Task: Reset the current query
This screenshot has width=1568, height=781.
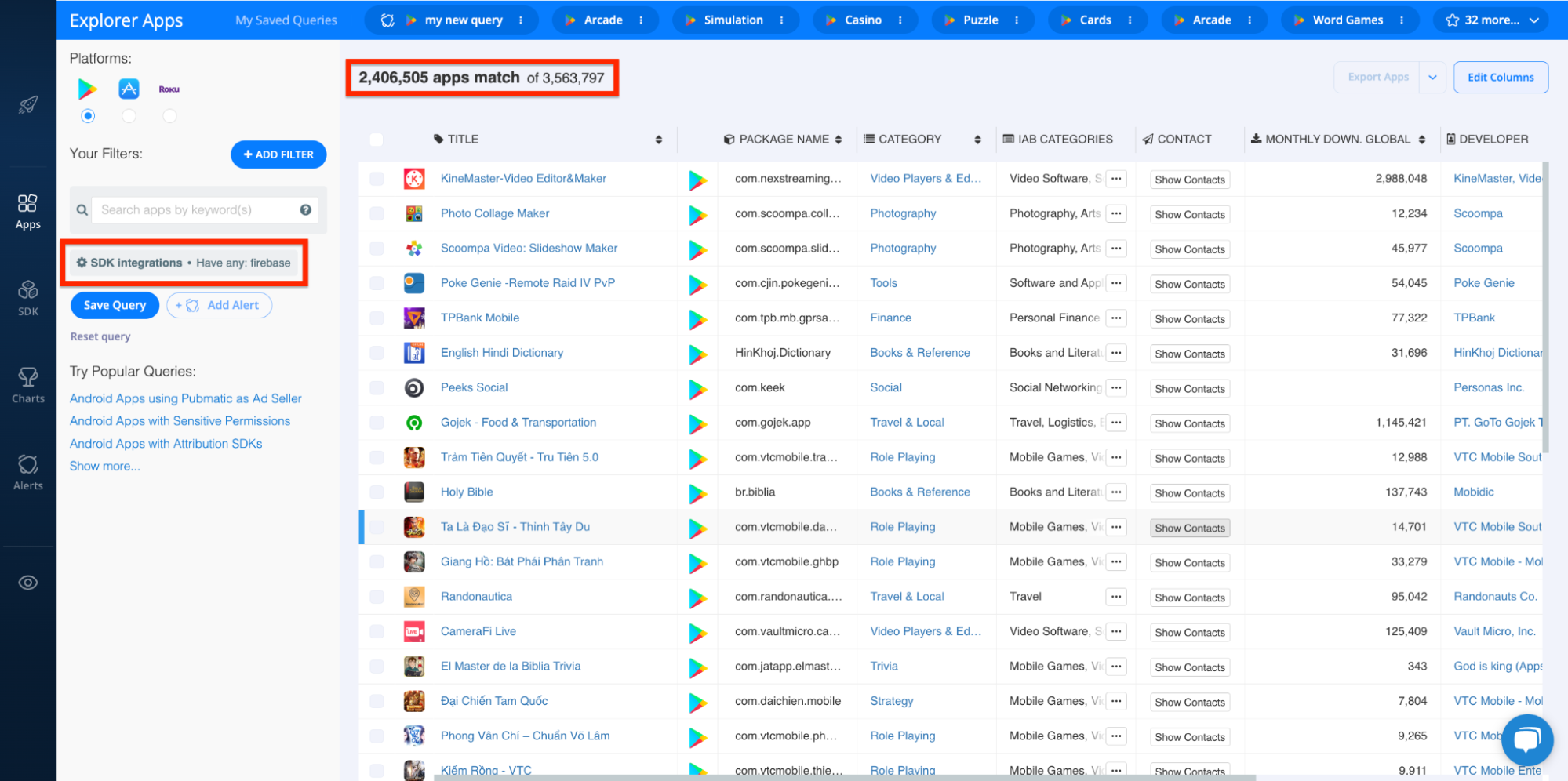Action: [100, 336]
